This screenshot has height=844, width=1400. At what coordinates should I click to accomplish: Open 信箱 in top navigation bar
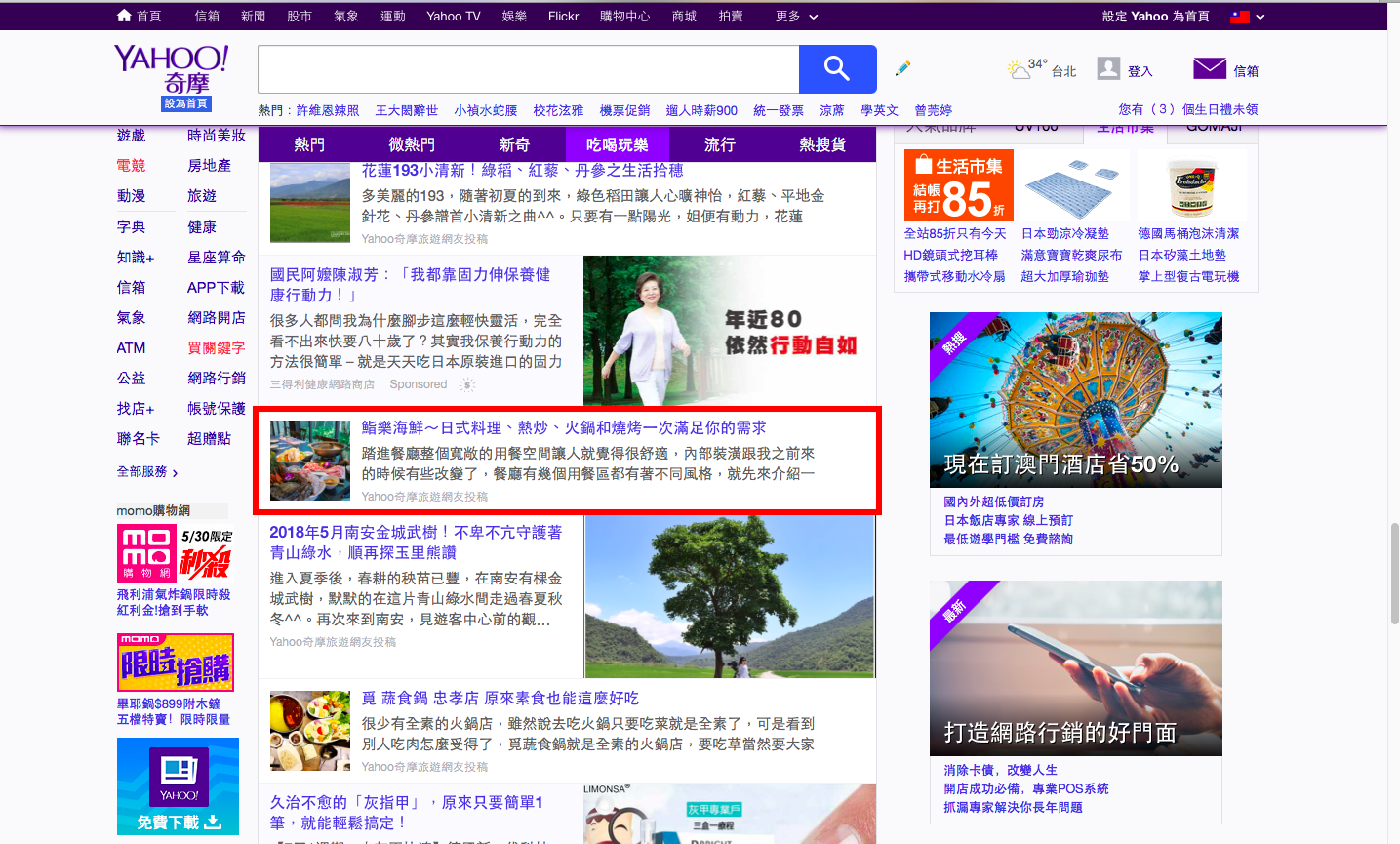tap(207, 17)
